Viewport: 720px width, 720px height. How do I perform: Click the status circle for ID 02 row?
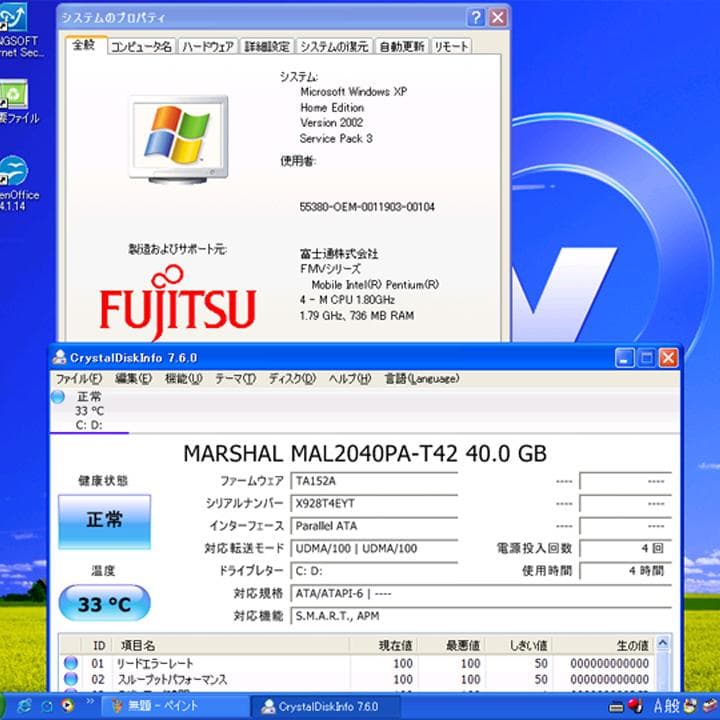(x=71, y=679)
